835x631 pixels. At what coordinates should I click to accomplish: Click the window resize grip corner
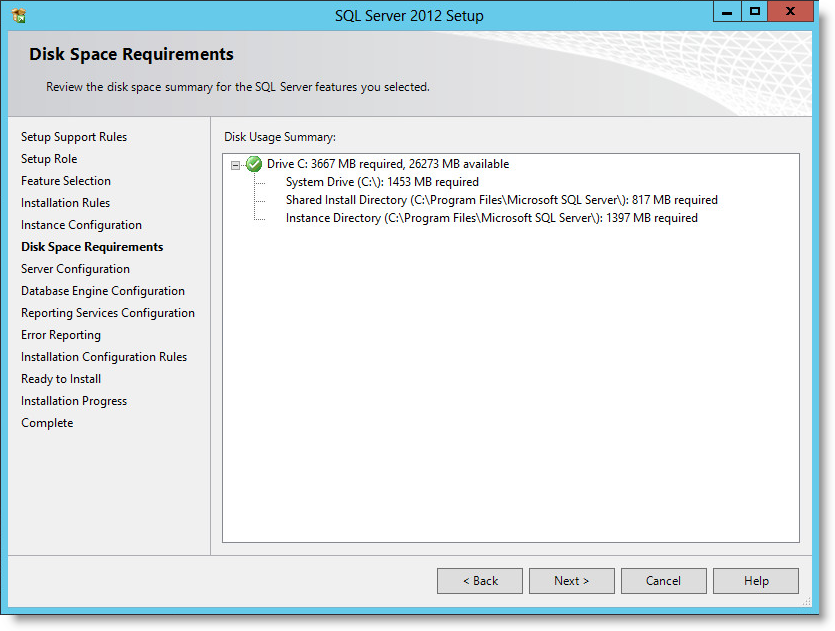click(807, 602)
